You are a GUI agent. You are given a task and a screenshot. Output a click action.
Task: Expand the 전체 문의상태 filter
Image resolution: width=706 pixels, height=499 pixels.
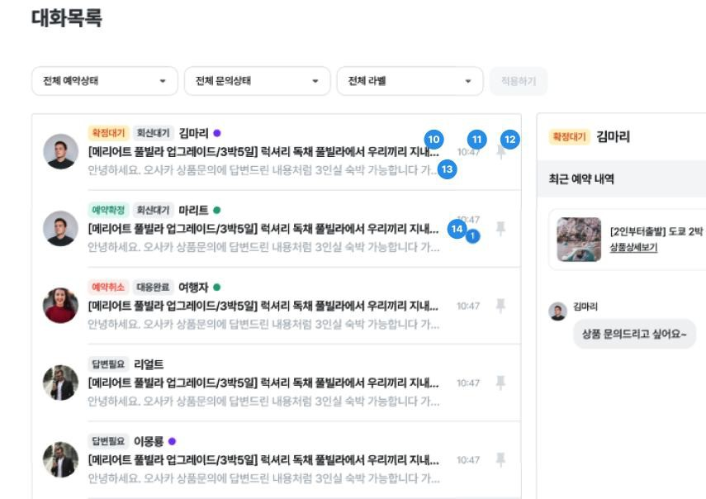point(257,81)
